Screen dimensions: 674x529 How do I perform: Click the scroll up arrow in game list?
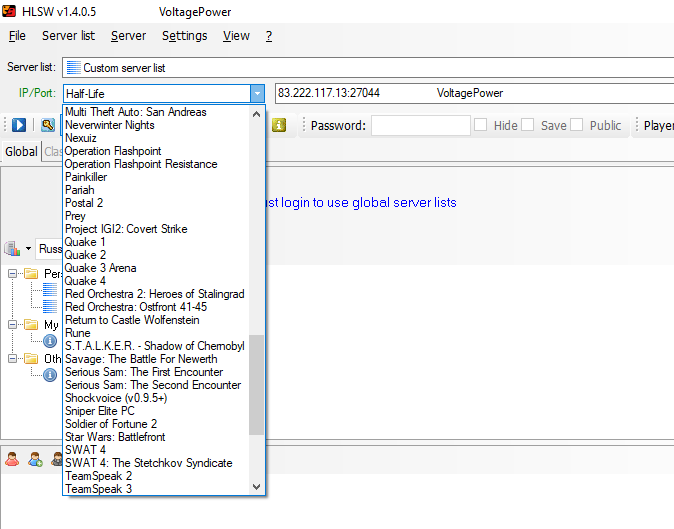tap(257, 114)
